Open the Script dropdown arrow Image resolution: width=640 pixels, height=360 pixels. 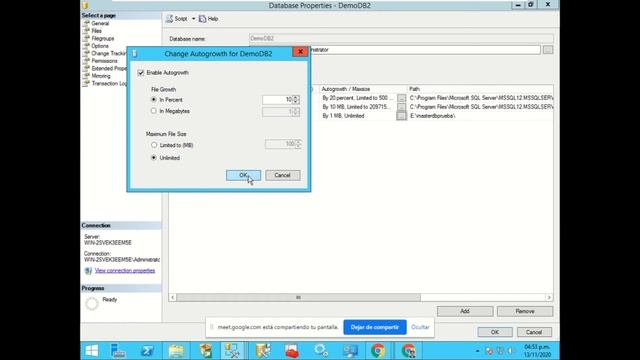(193, 19)
